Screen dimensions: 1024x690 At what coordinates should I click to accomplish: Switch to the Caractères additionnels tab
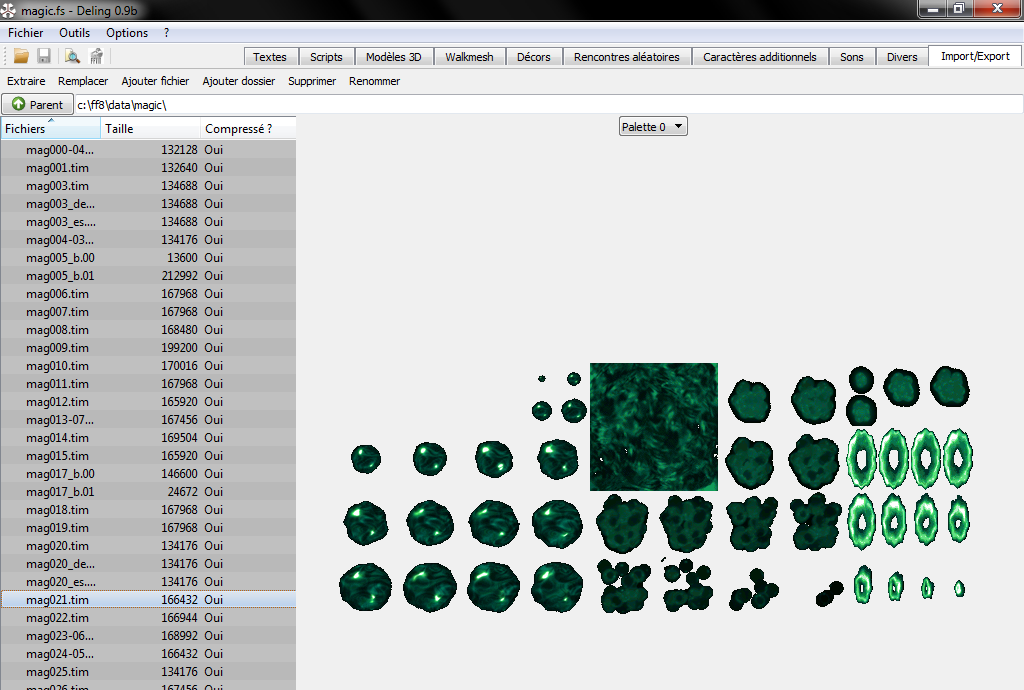tap(760, 57)
